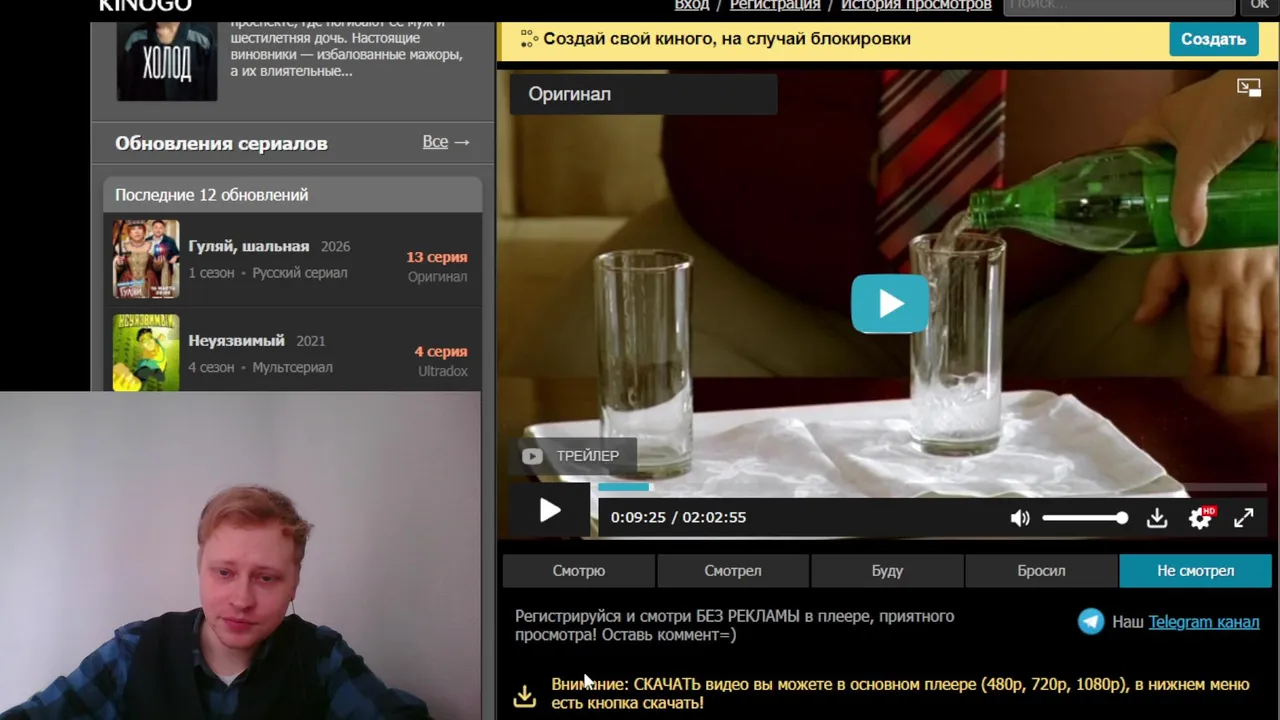Select the Смотрю tab

coord(579,571)
